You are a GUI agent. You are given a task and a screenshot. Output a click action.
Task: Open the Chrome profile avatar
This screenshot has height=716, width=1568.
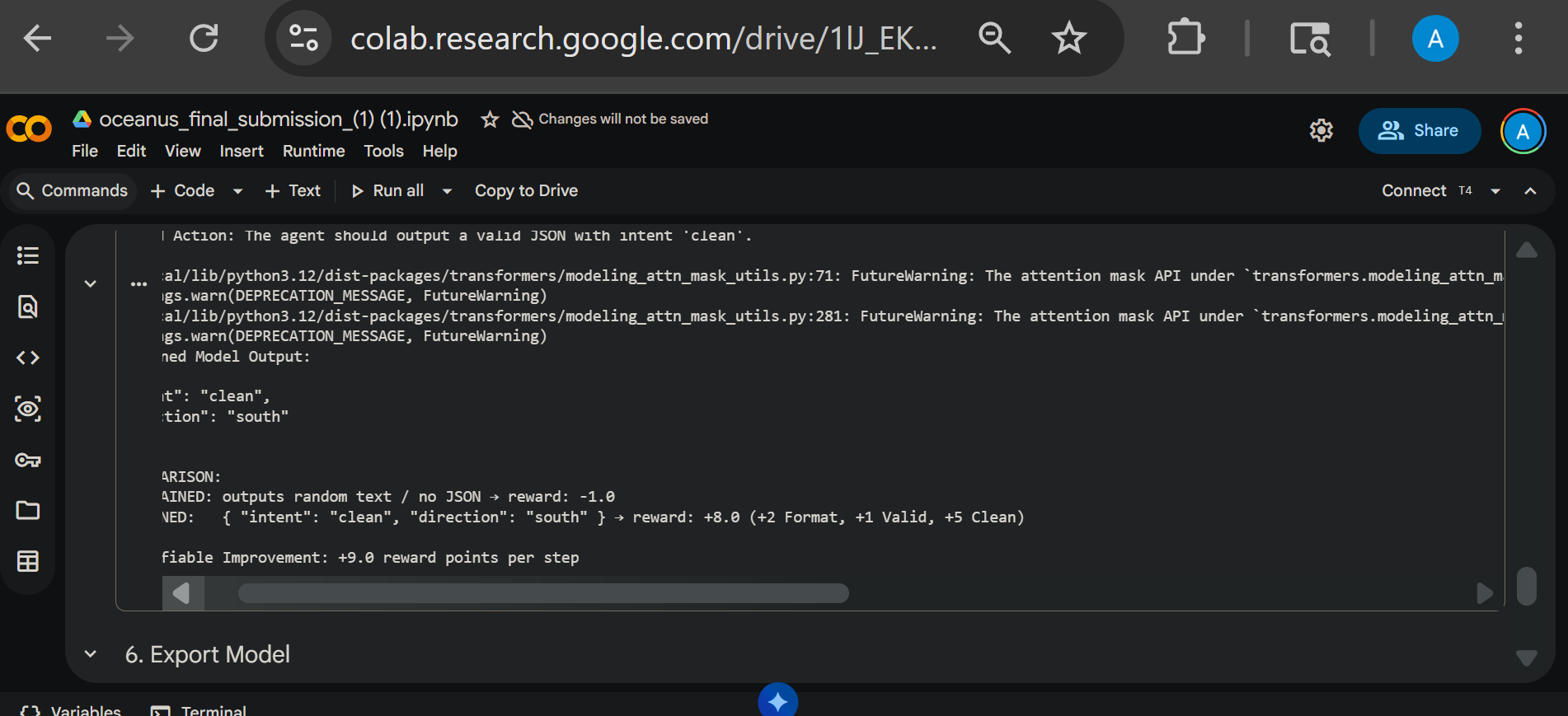pyautogui.click(x=1435, y=39)
